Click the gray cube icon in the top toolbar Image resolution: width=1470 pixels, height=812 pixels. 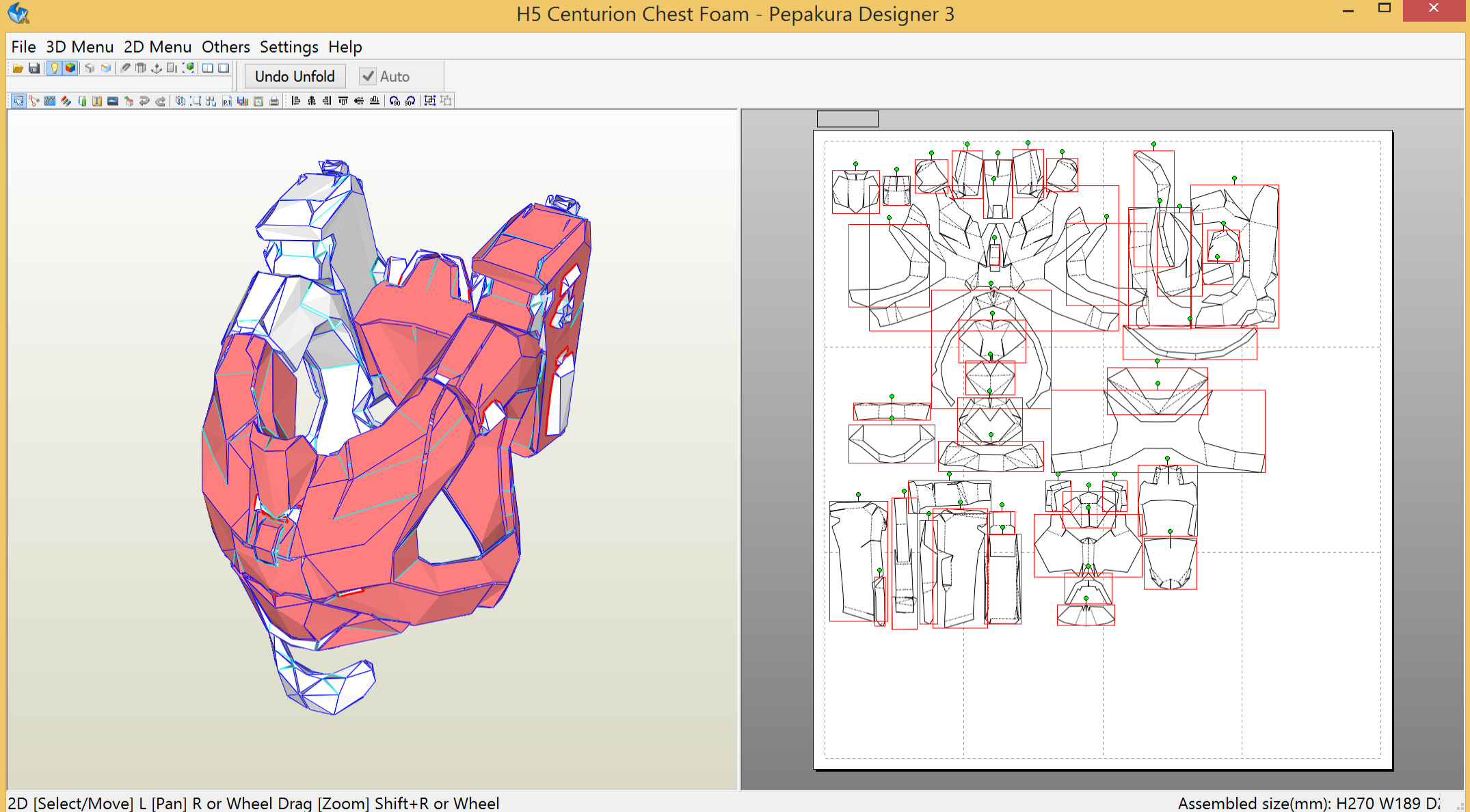point(89,68)
